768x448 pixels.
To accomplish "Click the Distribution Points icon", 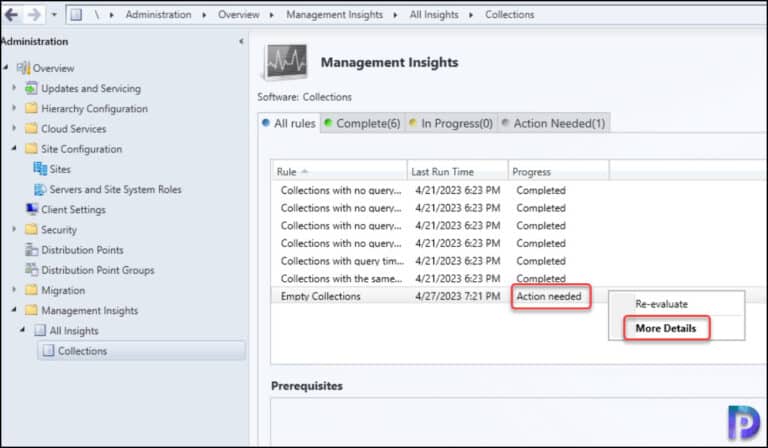I will tap(32, 250).
